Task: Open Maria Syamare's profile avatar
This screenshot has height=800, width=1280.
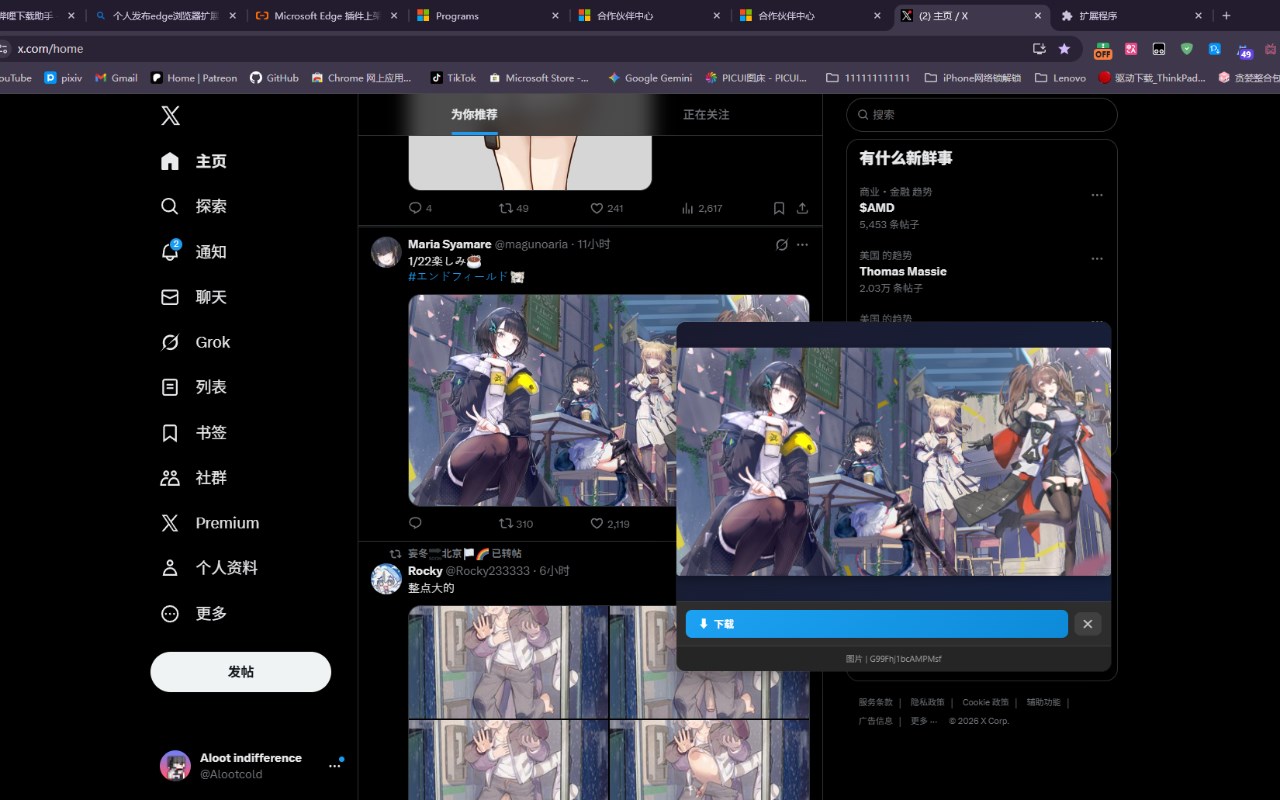Action: coord(386,252)
